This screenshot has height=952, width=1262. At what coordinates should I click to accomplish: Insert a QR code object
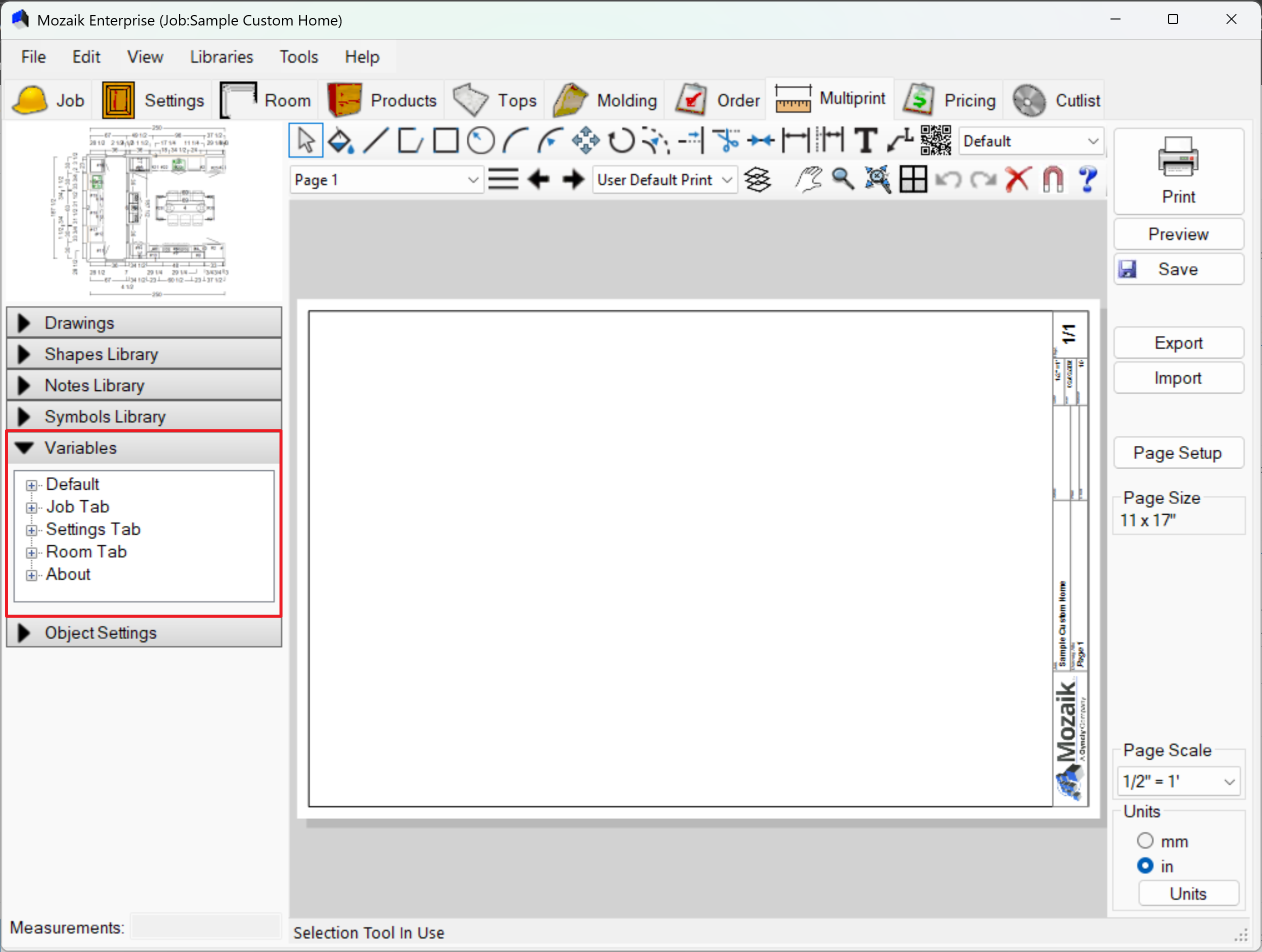(935, 141)
